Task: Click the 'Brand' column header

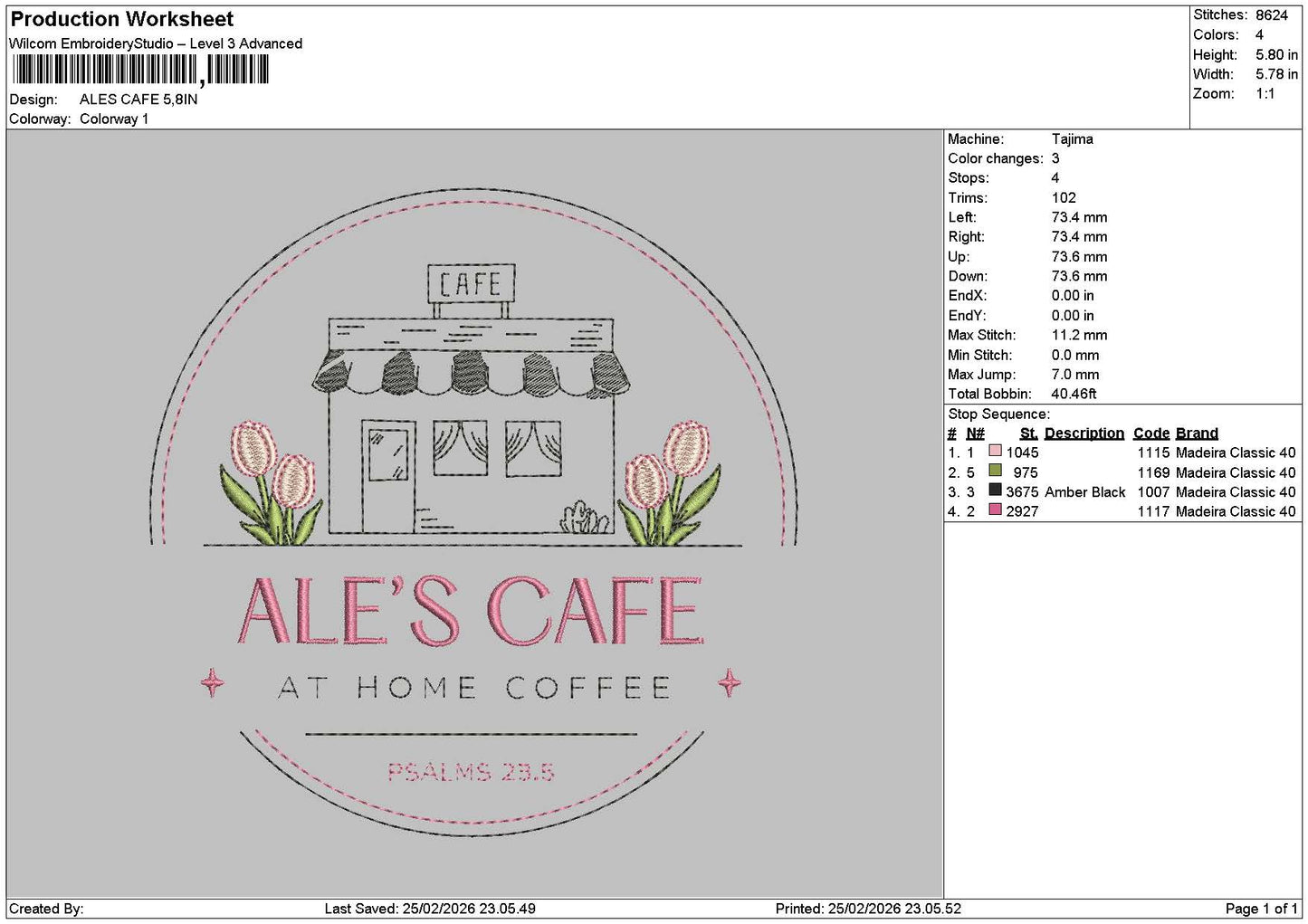Action: [1197, 433]
